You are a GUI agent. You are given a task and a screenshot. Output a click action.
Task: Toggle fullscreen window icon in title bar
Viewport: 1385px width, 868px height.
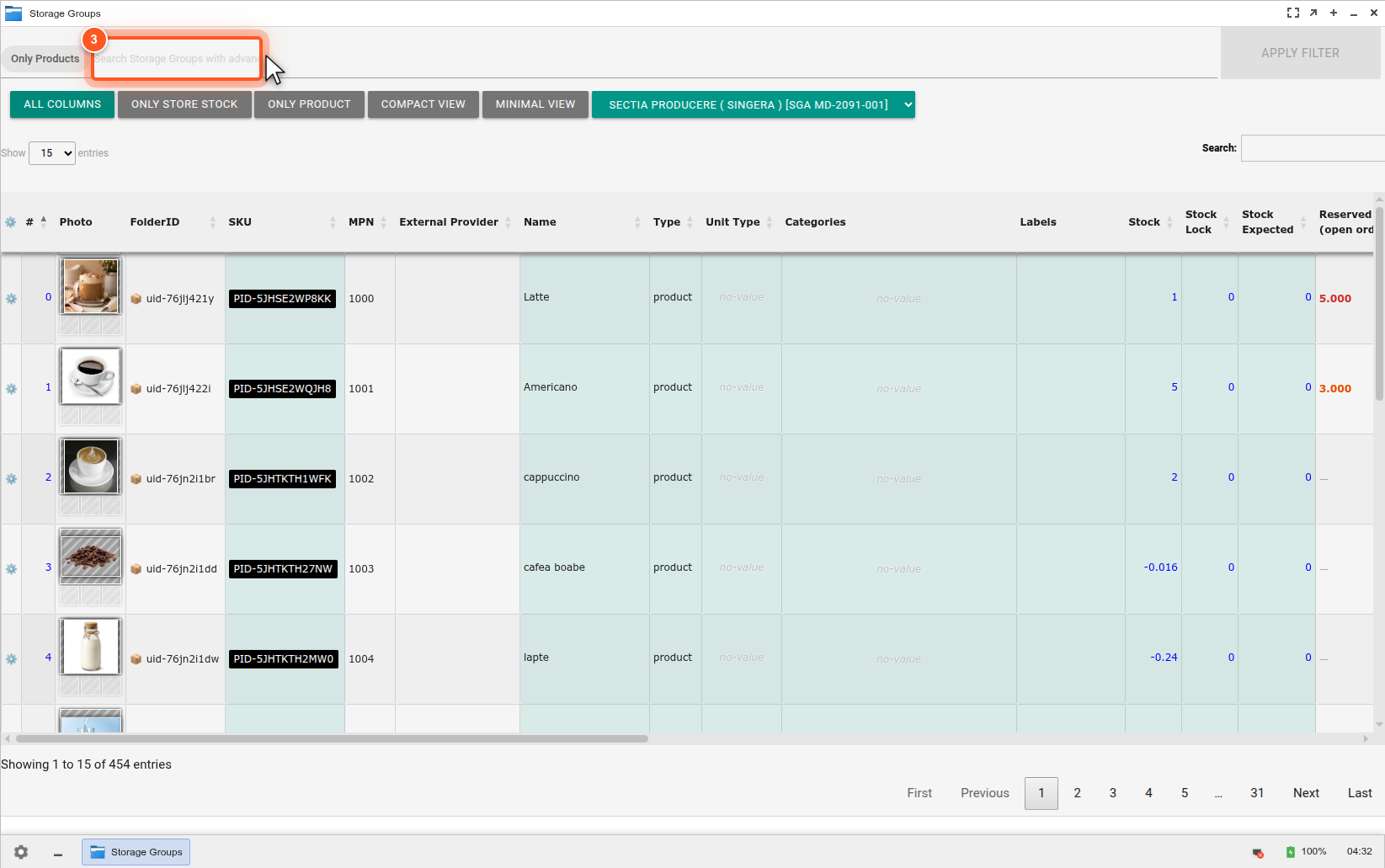tap(1293, 13)
